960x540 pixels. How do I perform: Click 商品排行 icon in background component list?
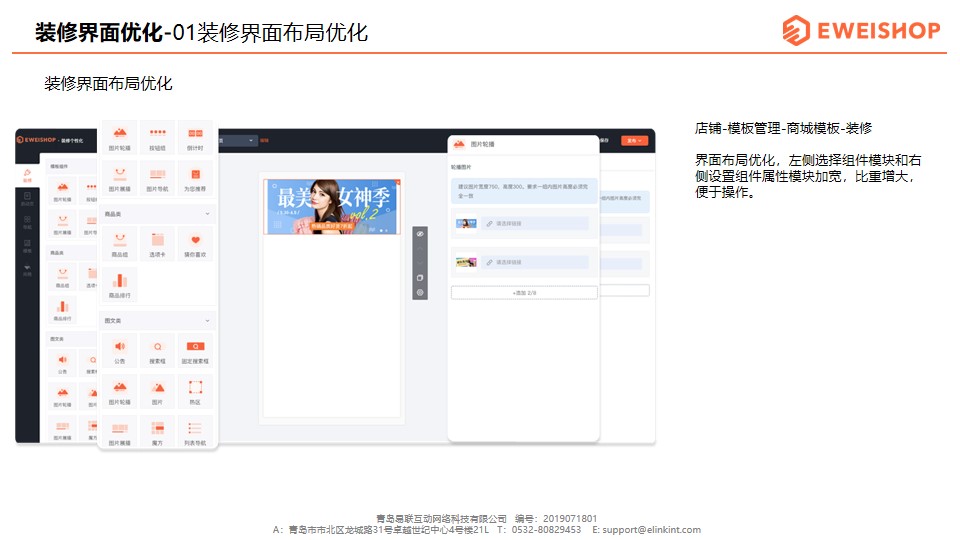[x=62, y=309]
